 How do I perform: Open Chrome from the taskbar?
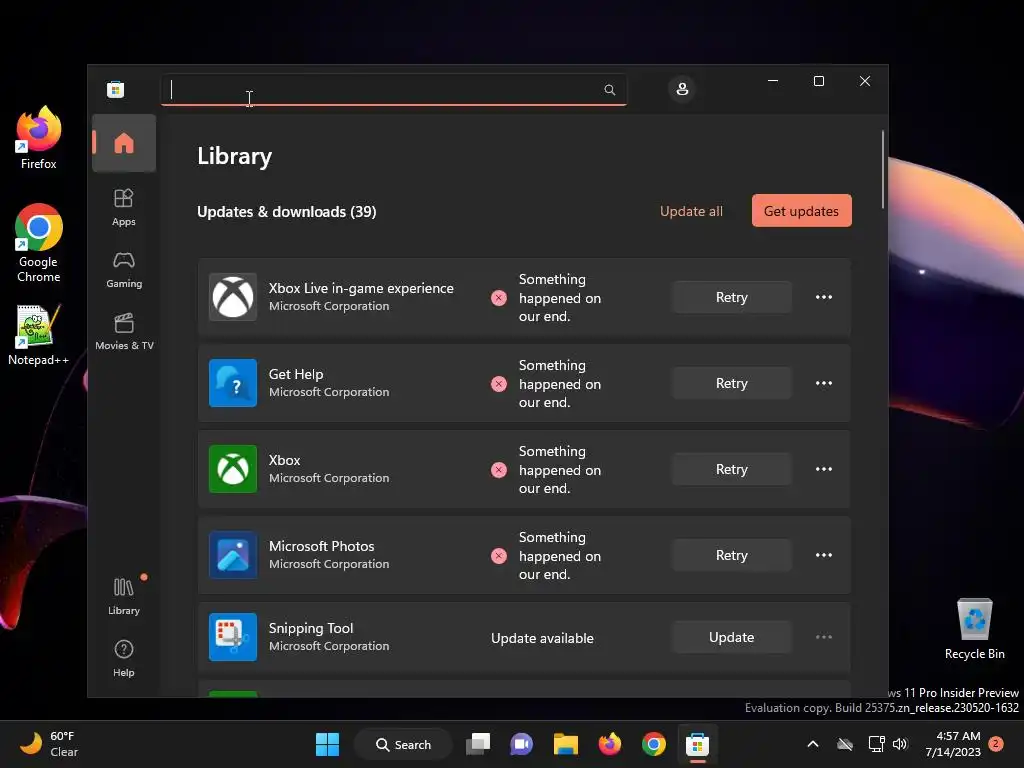(654, 744)
